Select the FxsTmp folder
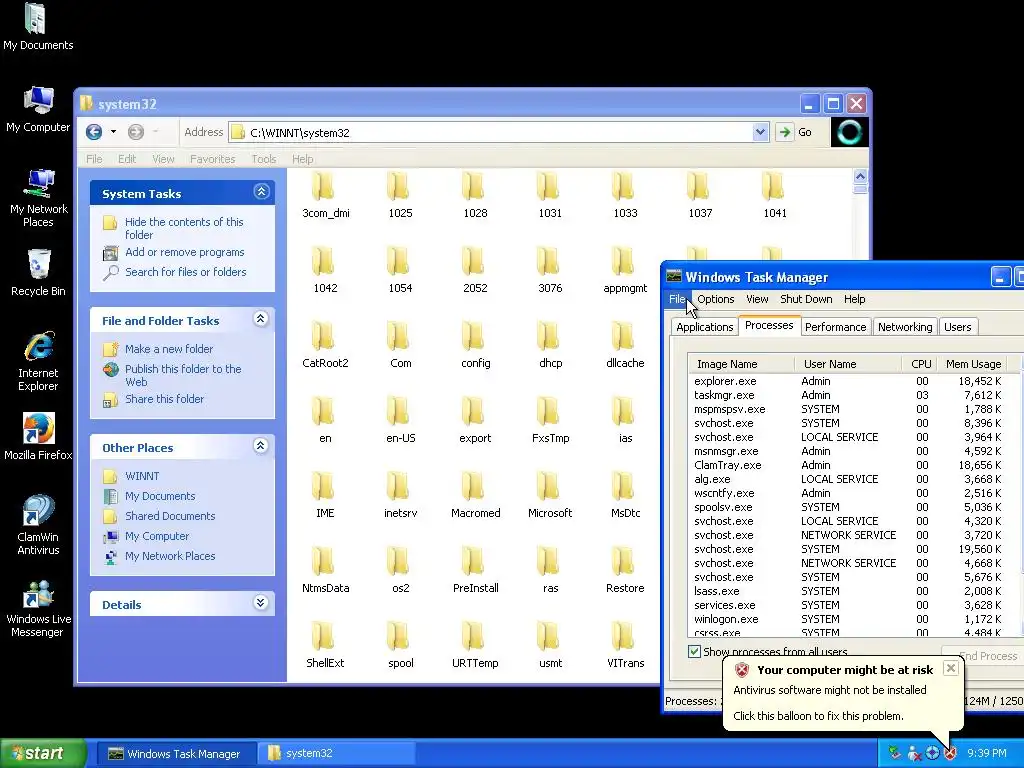This screenshot has width=1024, height=768. pos(551,421)
